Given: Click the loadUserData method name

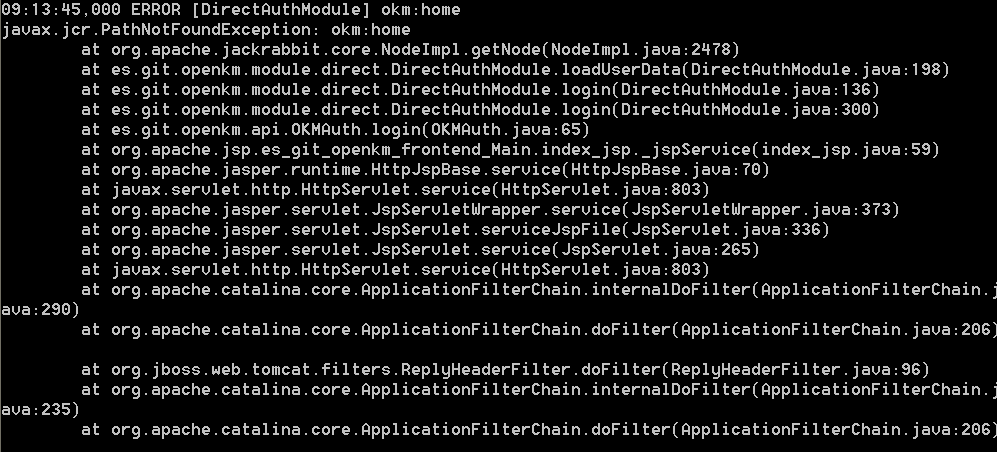Looking at the screenshot, I should click(x=621, y=69).
